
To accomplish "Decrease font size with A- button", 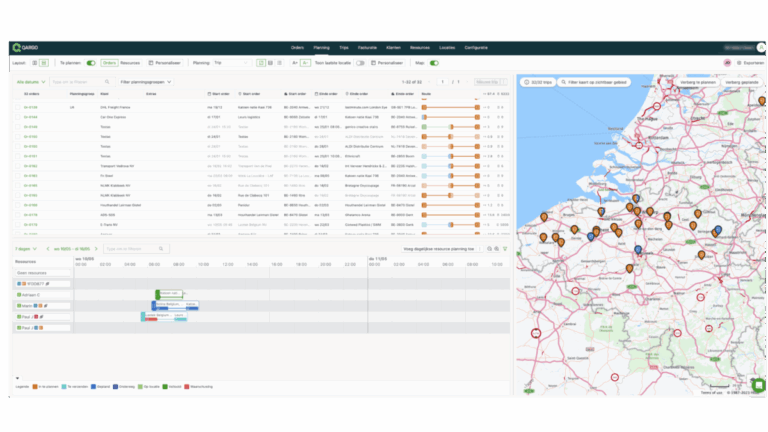I will pos(305,63).
